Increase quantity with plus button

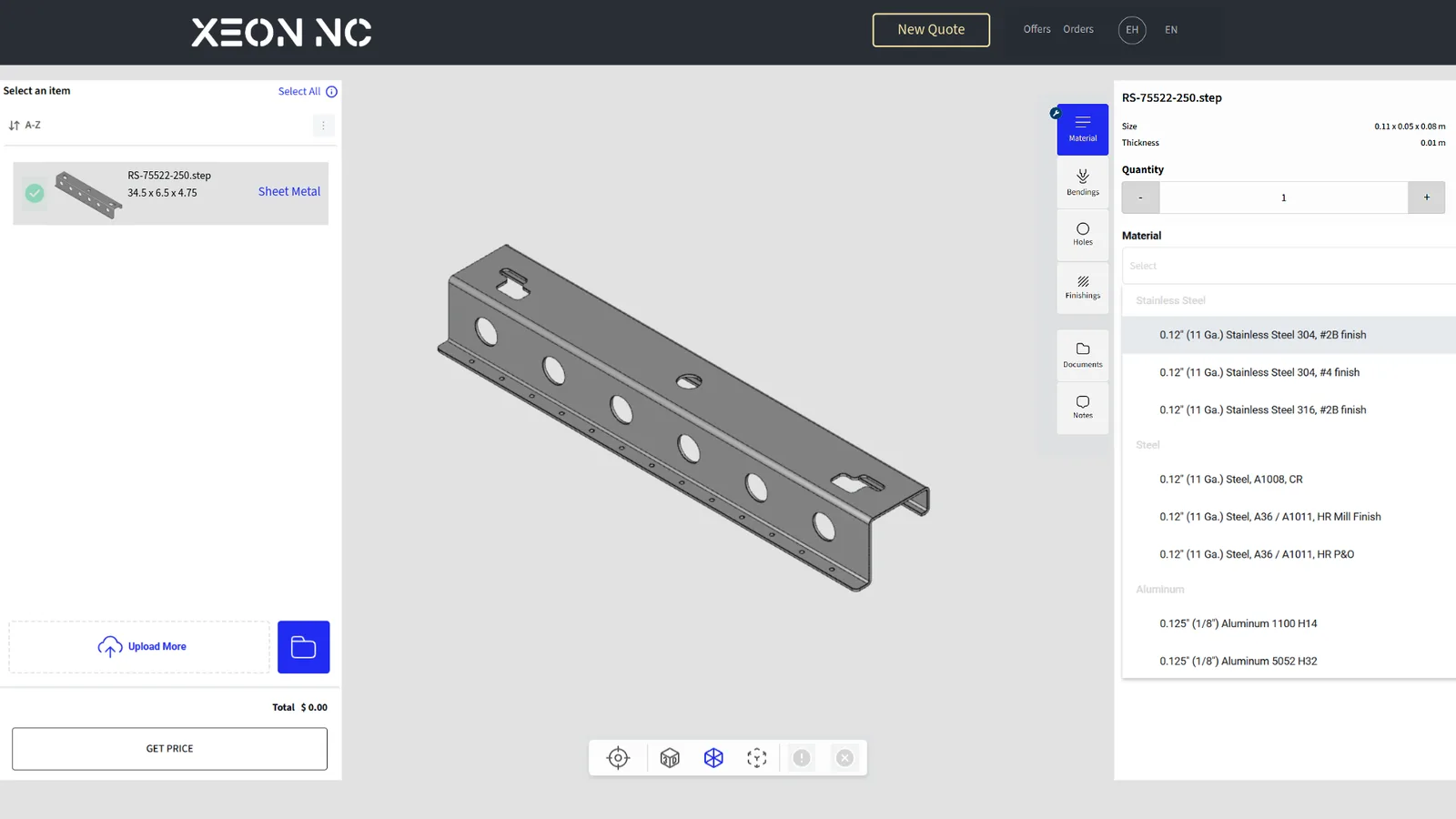pos(1426,197)
